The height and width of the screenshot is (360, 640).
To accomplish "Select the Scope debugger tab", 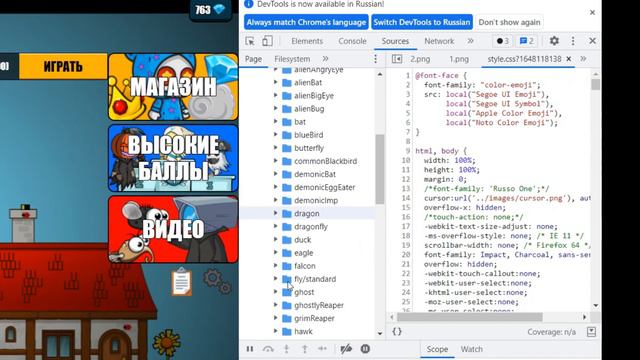I will tap(437, 349).
